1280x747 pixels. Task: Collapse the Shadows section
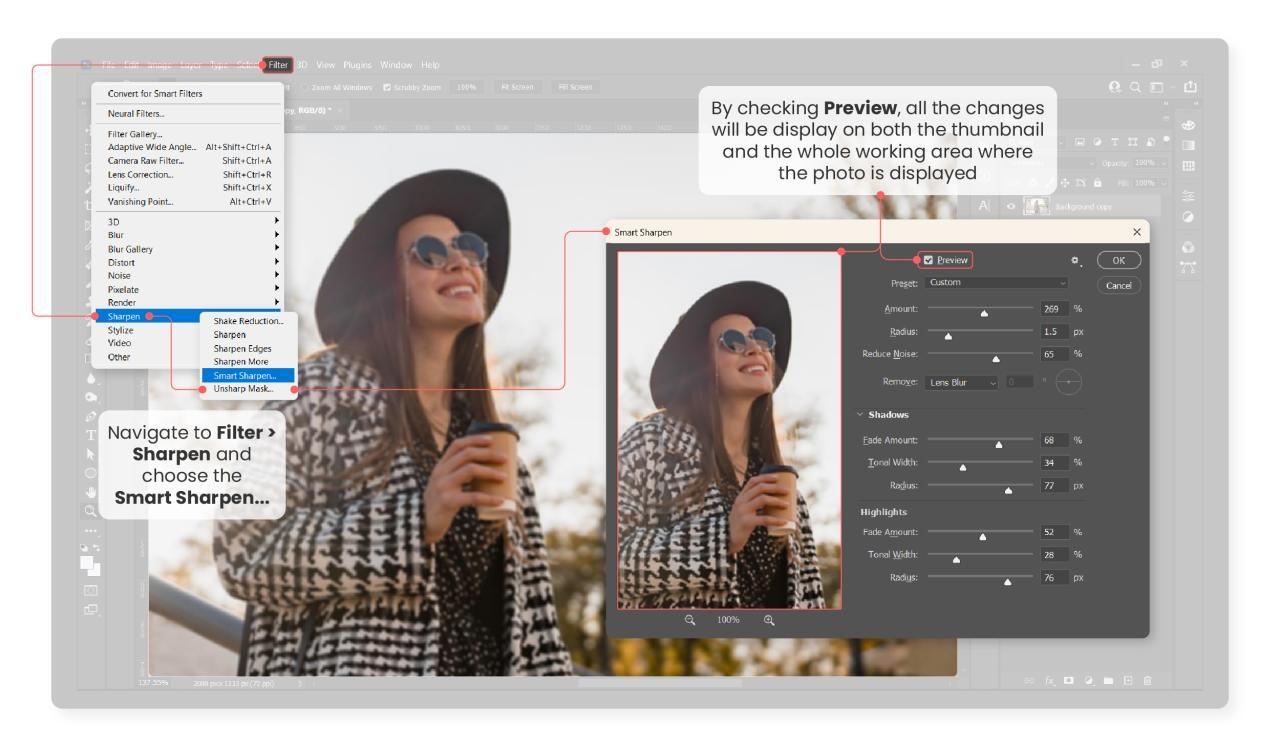(860, 413)
